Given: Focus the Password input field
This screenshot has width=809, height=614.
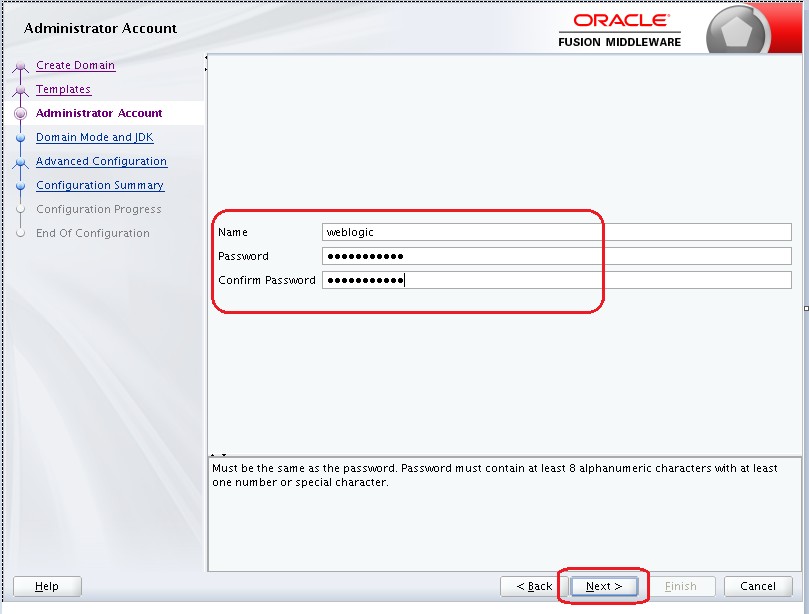Looking at the screenshot, I should click(557, 256).
